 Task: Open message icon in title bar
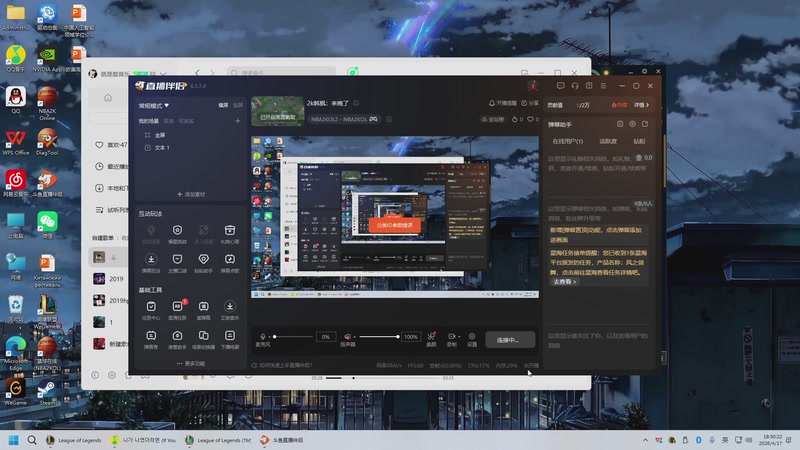[x=561, y=86]
